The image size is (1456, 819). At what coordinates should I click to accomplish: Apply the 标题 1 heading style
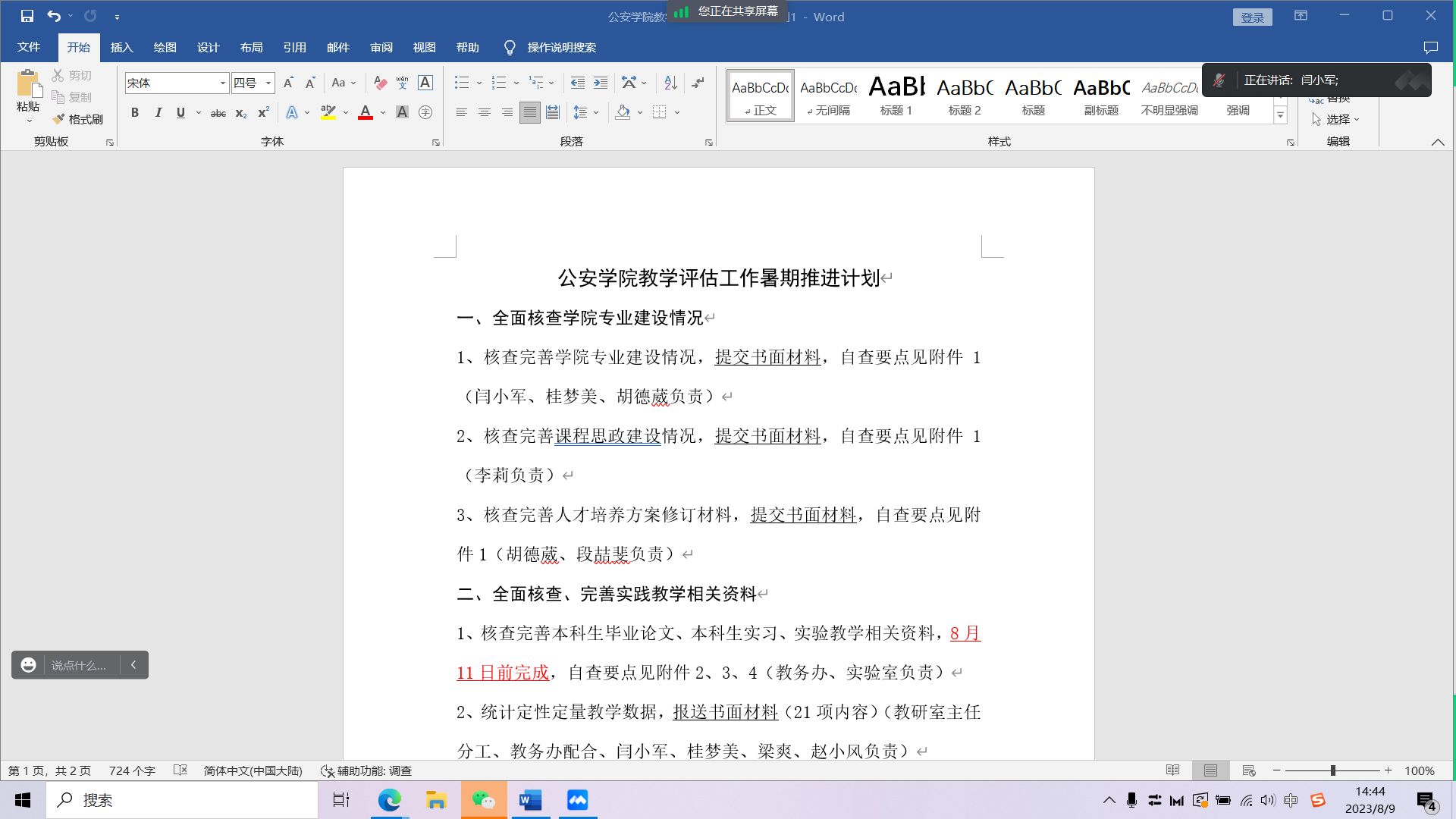(x=896, y=96)
